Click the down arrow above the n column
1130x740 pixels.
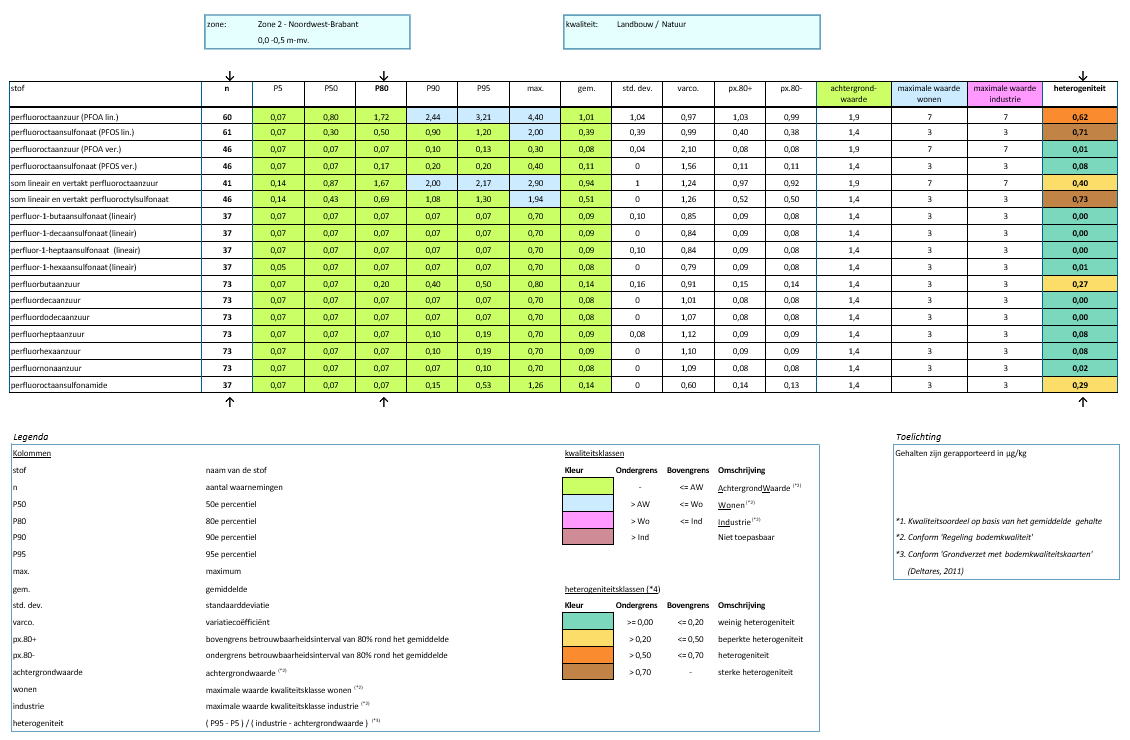pos(230,76)
